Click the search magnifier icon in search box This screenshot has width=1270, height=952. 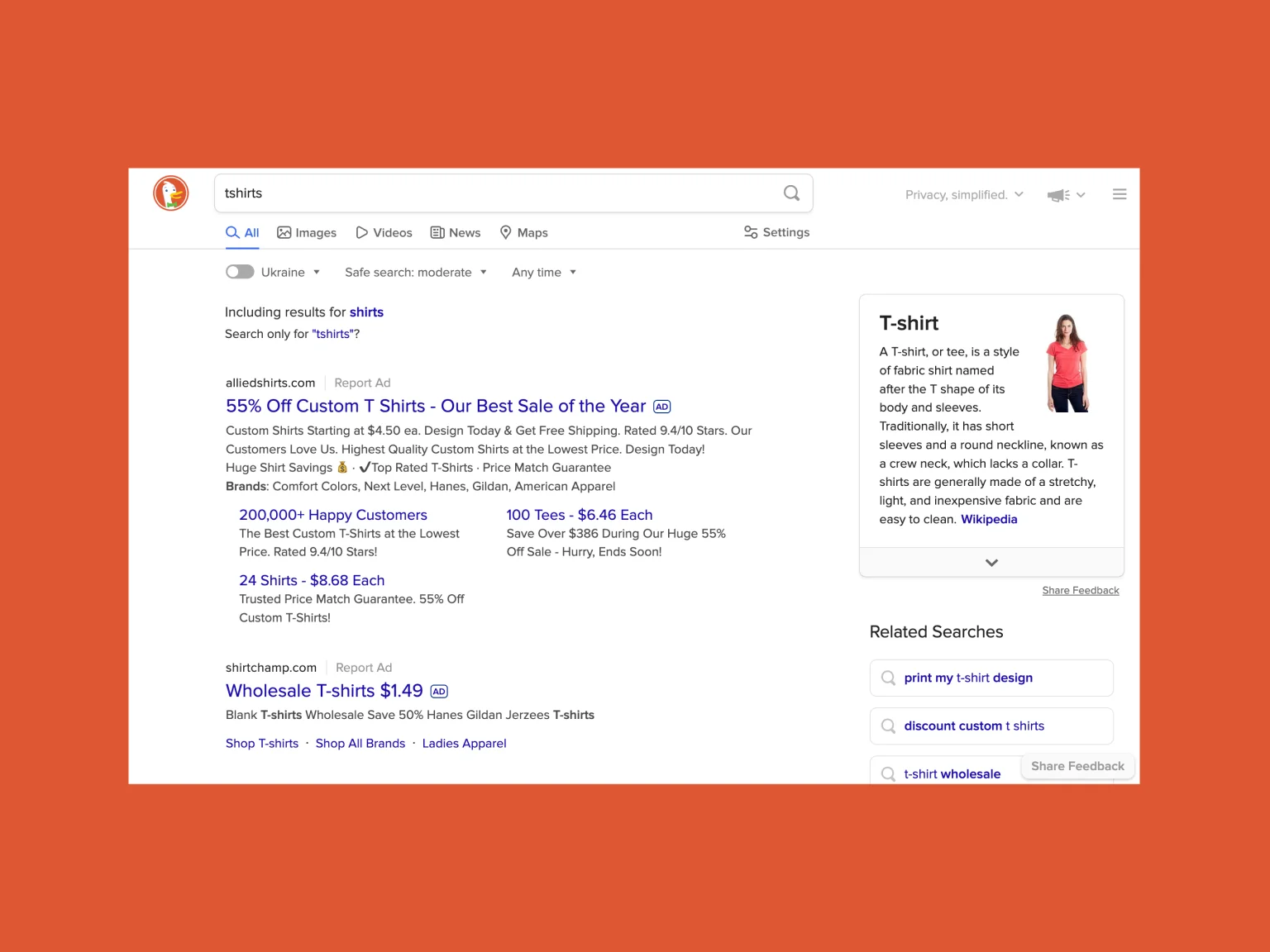[x=791, y=193]
